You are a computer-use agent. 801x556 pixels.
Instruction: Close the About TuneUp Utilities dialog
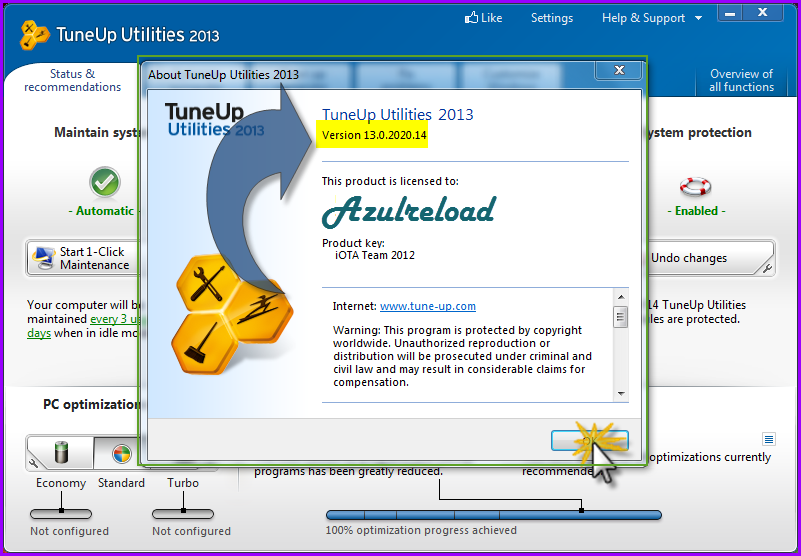click(x=619, y=71)
